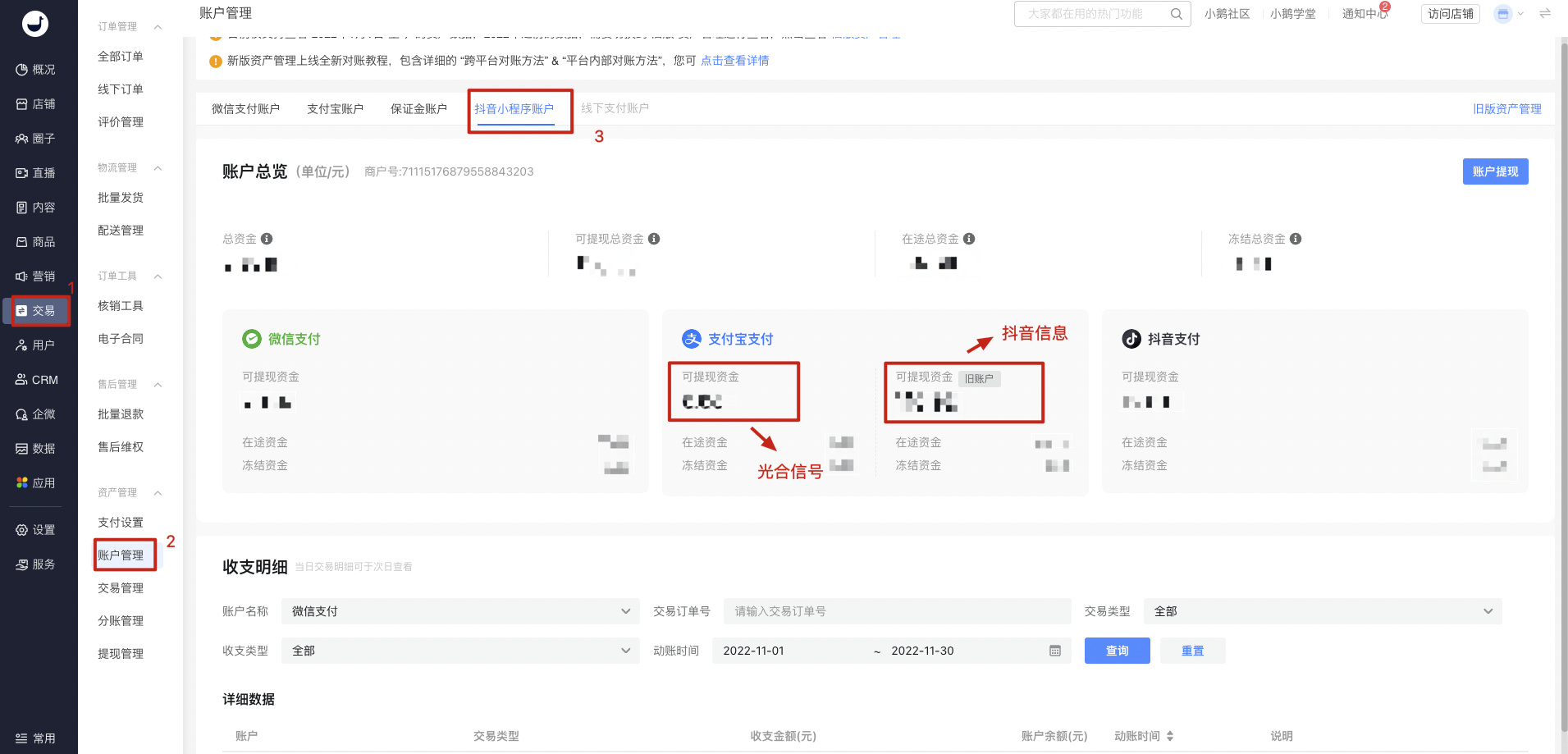Screen dimensions: 1568x754
Task: Open the 设置 settings gear icon
Action: pos(21,530)
